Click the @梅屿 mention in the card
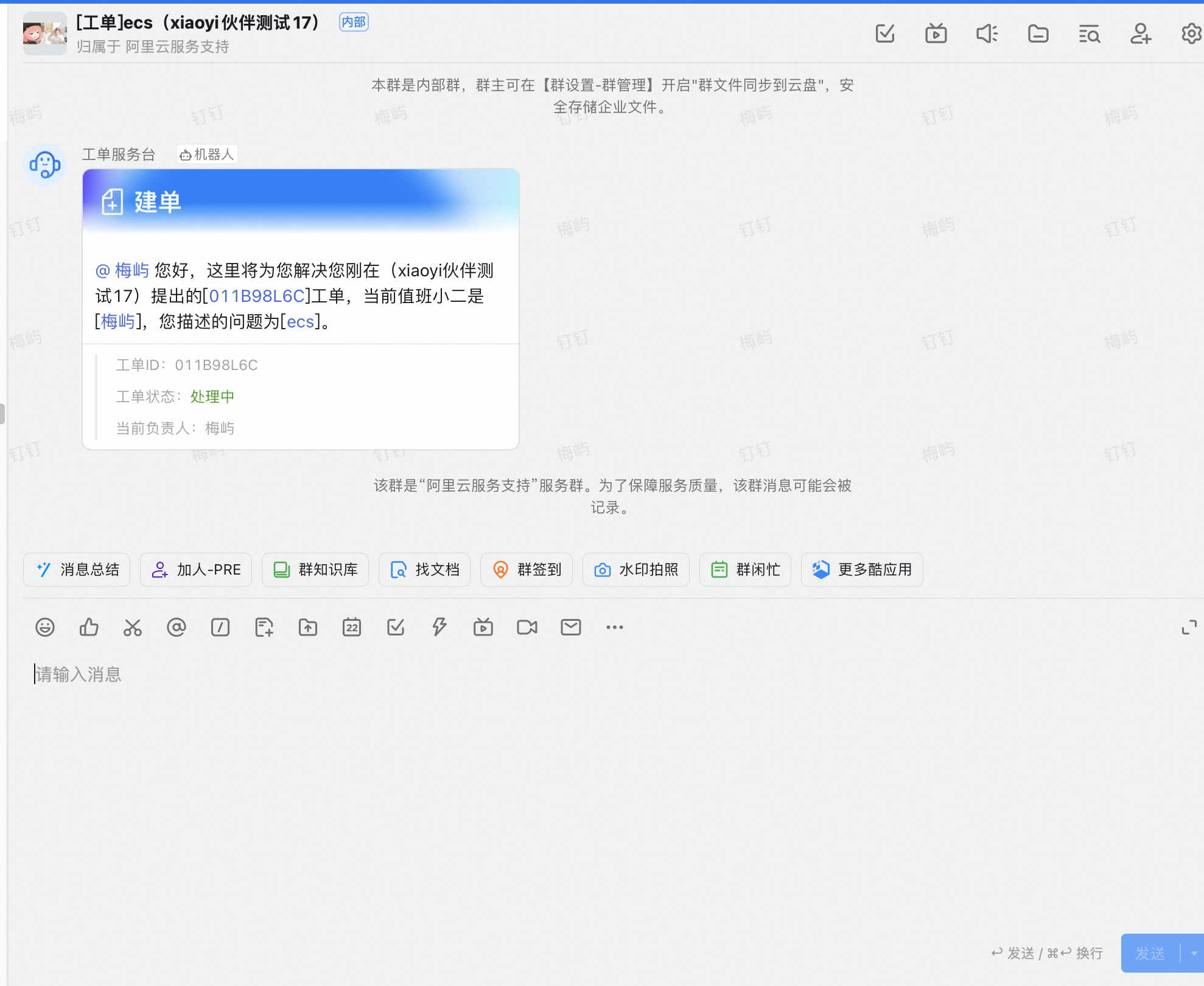The height and width of the screenshot is (986, 1204). pyautogui.click(x=122, y=270)
